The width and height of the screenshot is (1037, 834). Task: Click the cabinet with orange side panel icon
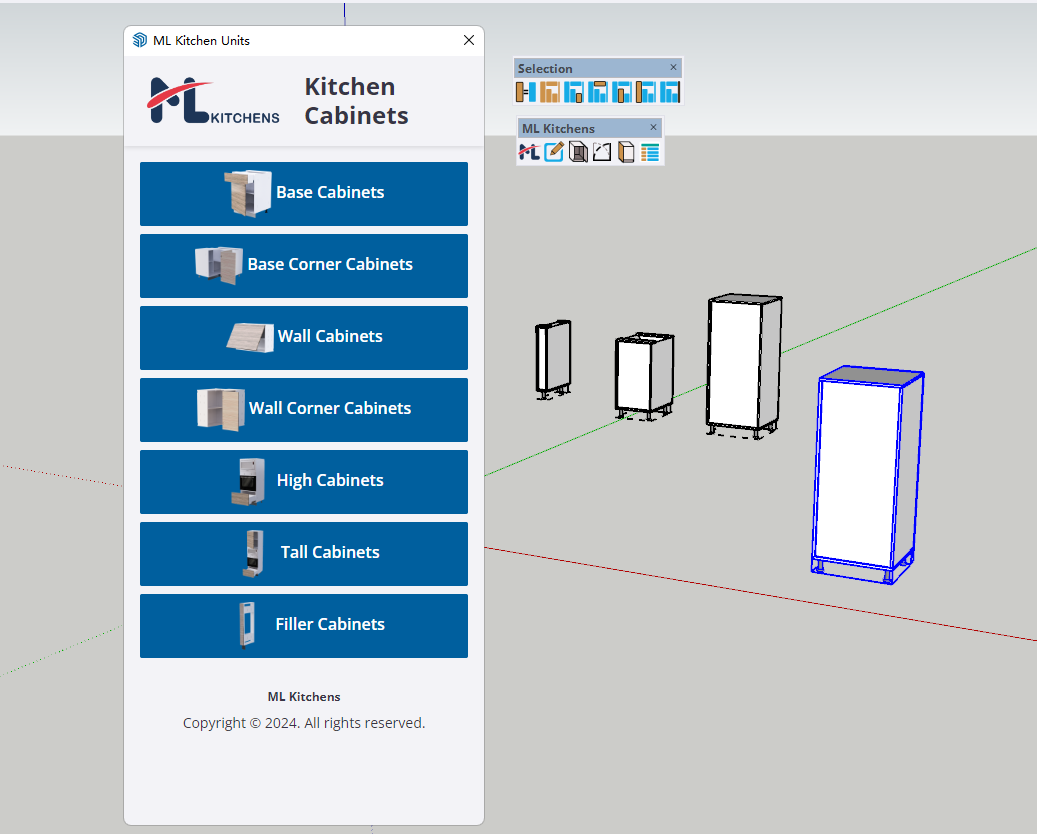(626, 152)
